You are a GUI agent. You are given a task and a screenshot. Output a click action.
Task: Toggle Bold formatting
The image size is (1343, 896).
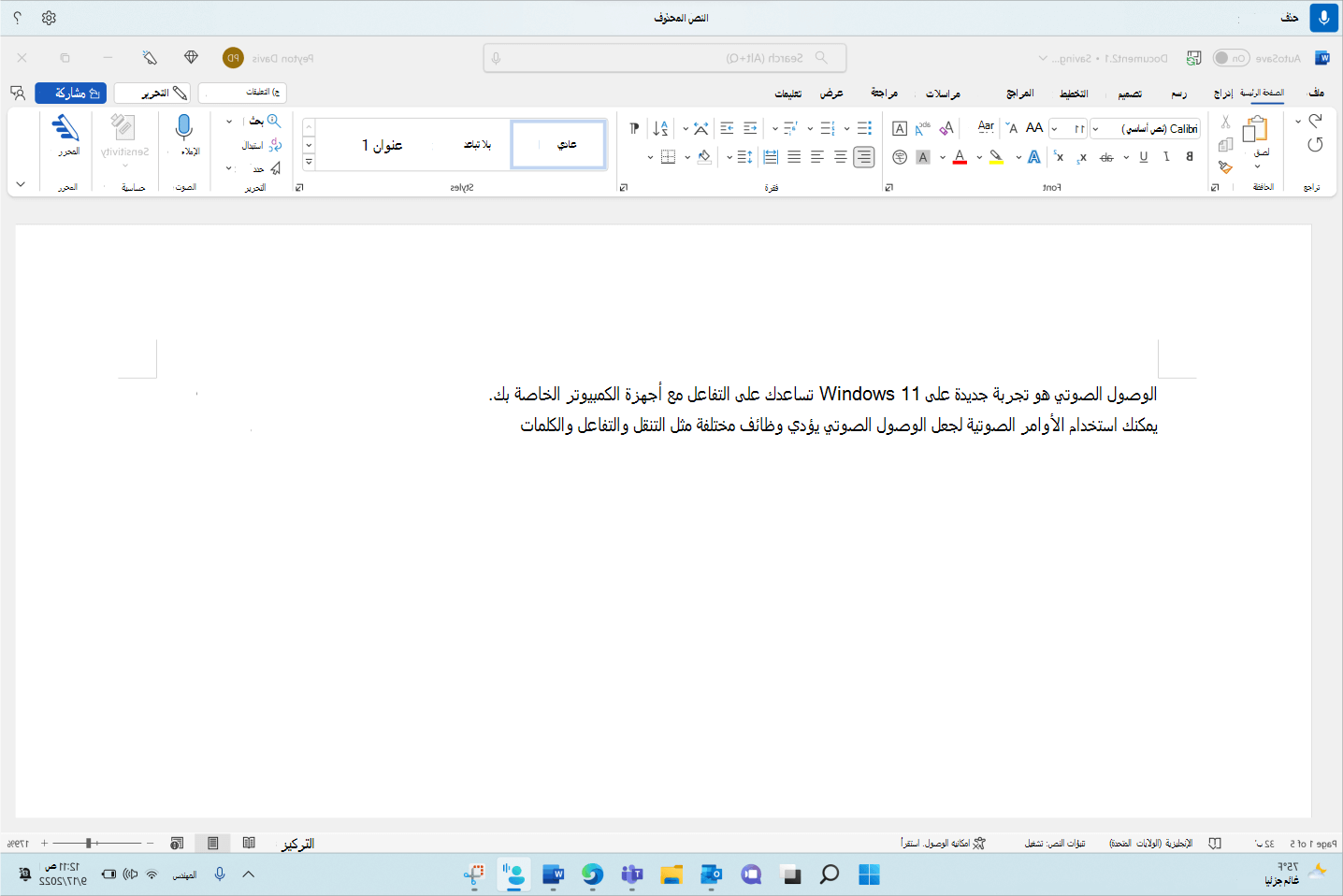click(x=1189, y=157)
